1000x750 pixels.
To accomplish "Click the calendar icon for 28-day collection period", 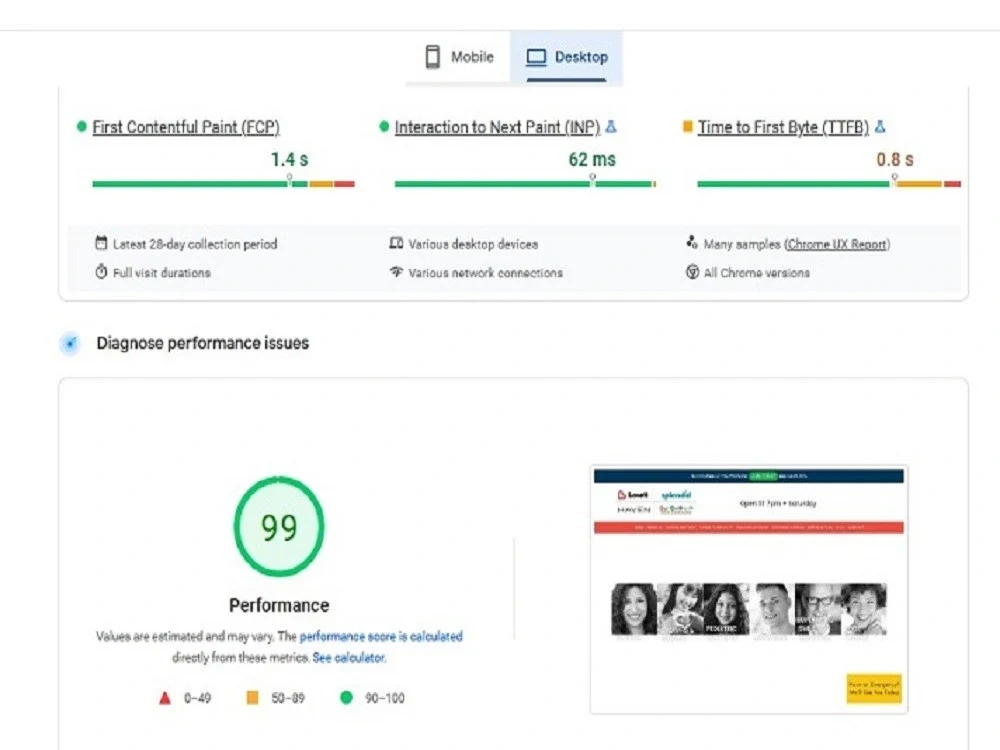I will (x=101, y=243).
